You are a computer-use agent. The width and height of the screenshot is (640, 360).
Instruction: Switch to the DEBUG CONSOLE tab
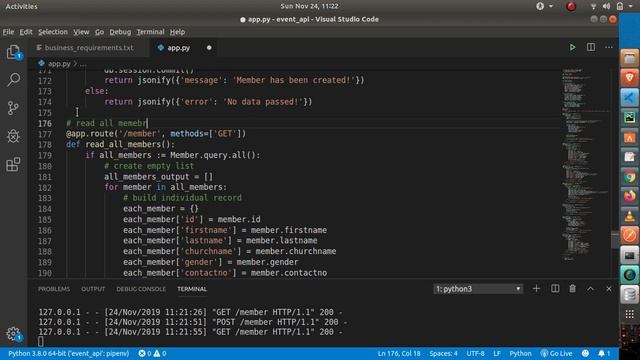point(141,289)
